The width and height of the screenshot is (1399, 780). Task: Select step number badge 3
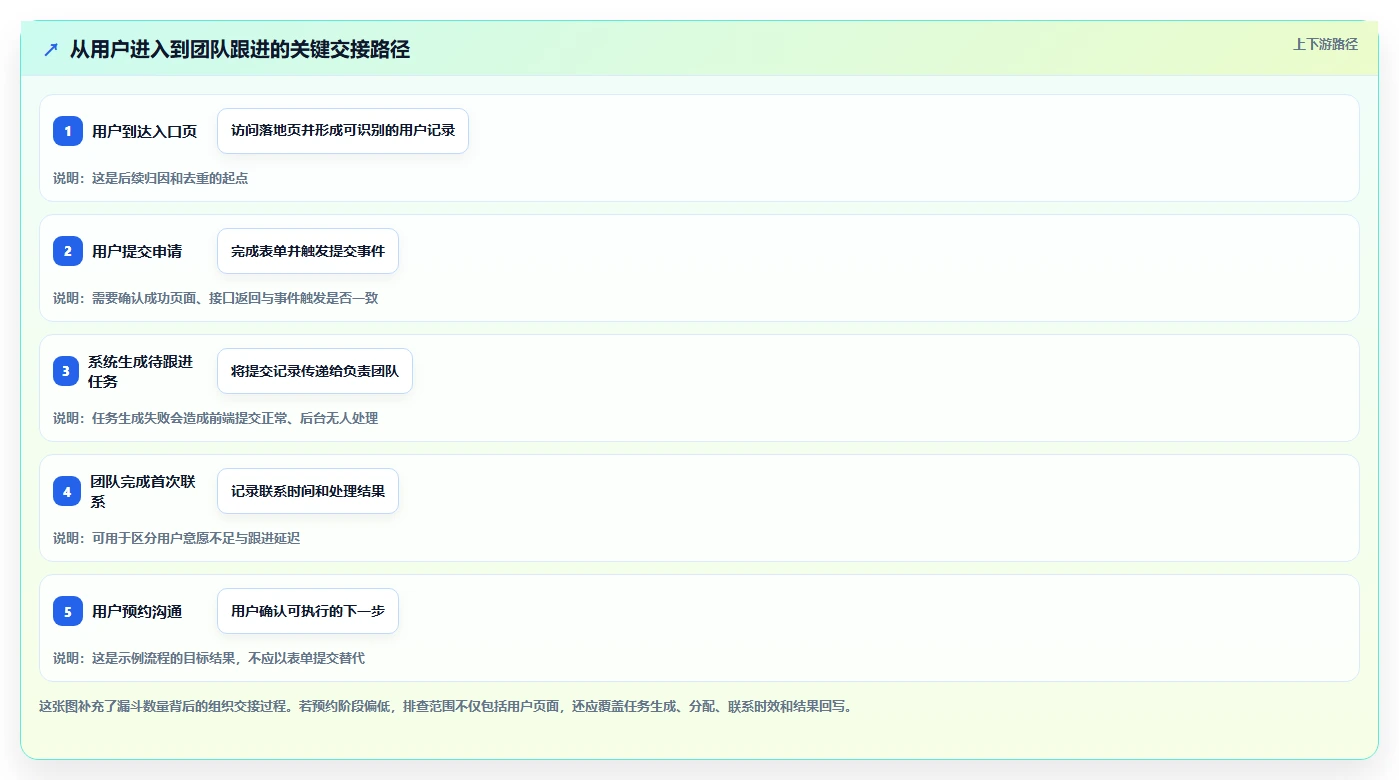tap(68, 371)
